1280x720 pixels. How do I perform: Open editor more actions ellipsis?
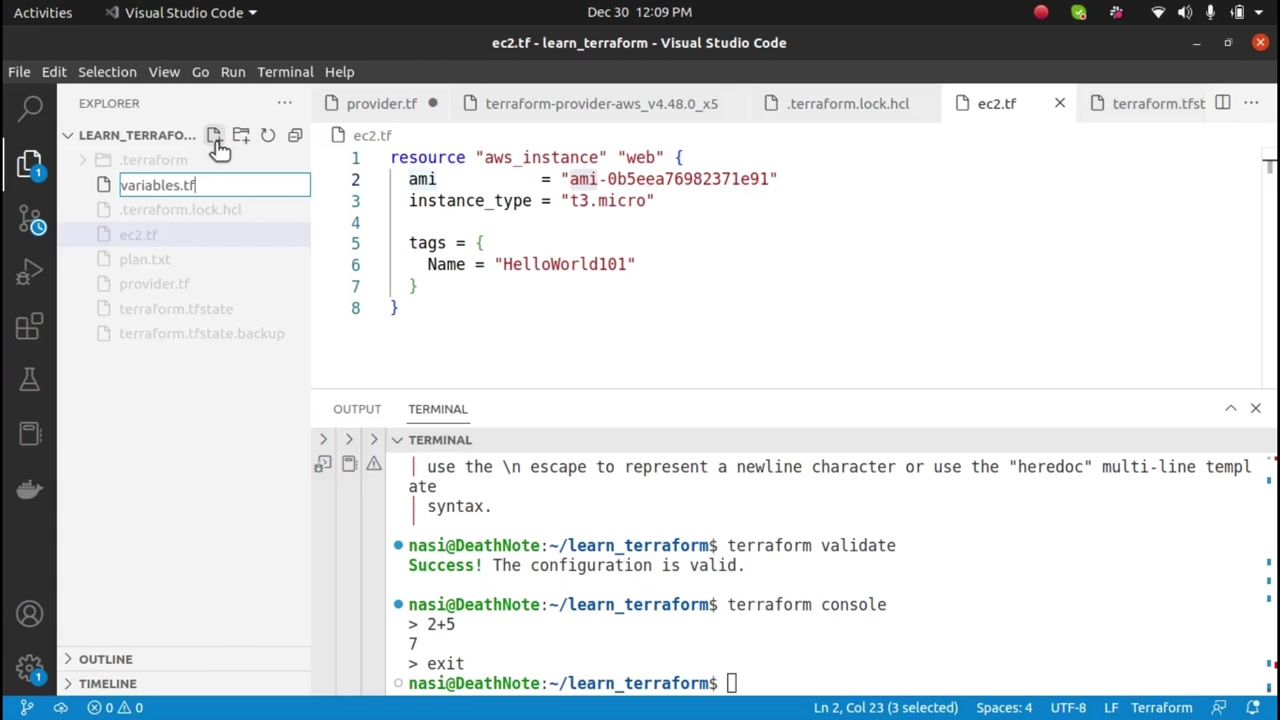coord(1251,103)
